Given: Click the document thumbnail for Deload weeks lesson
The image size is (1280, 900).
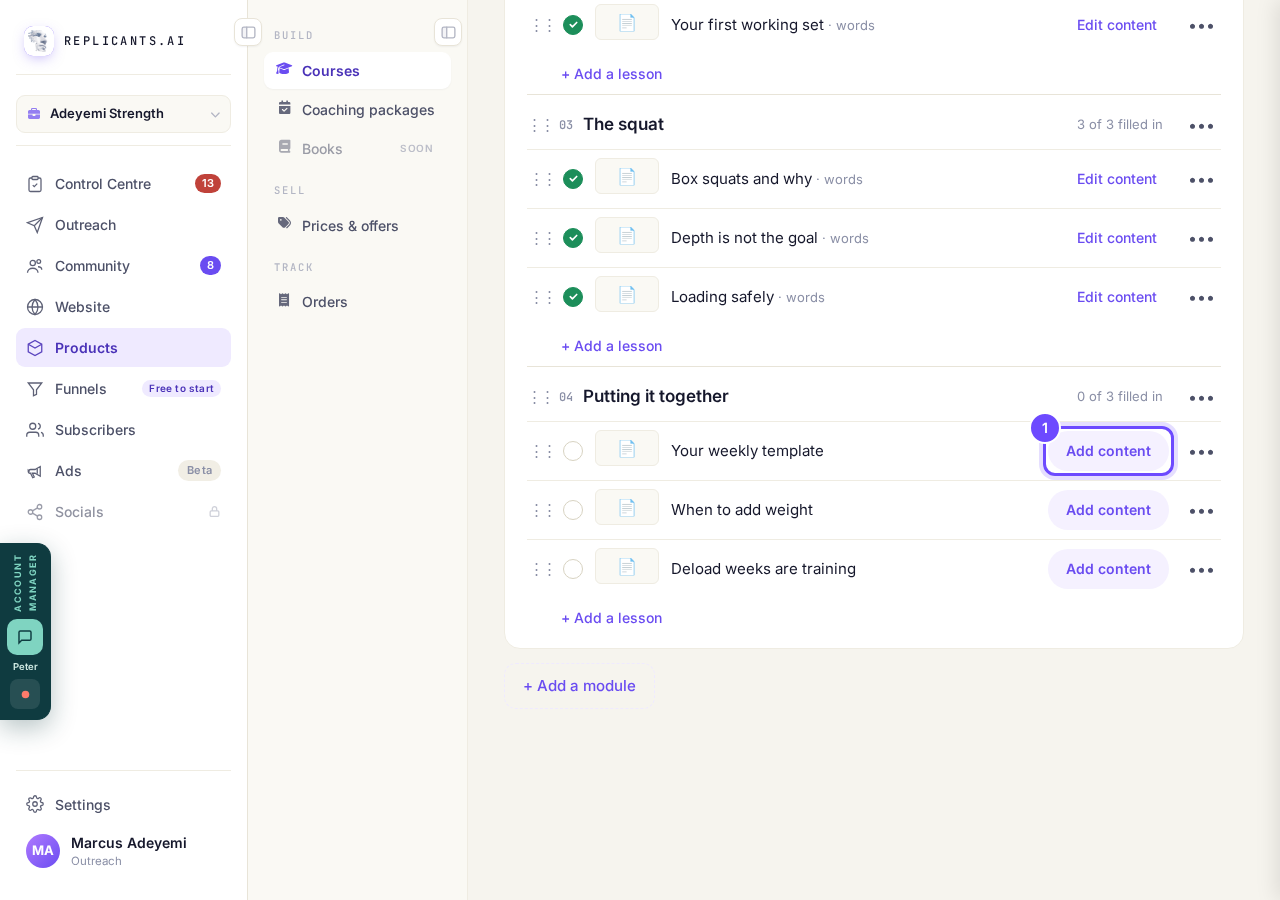Looking at the screenshot, I should 627,567.
